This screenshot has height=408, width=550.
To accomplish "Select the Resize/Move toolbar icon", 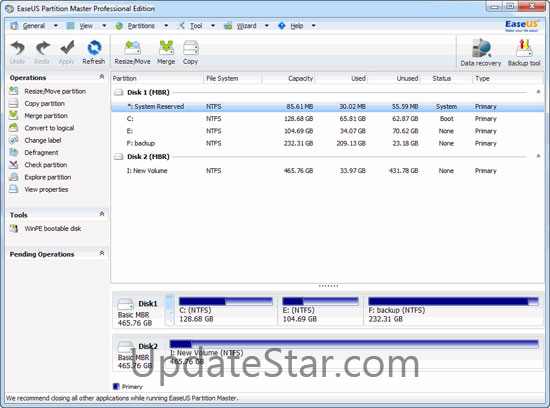I will pyautogui.click(x=133, y=48).
